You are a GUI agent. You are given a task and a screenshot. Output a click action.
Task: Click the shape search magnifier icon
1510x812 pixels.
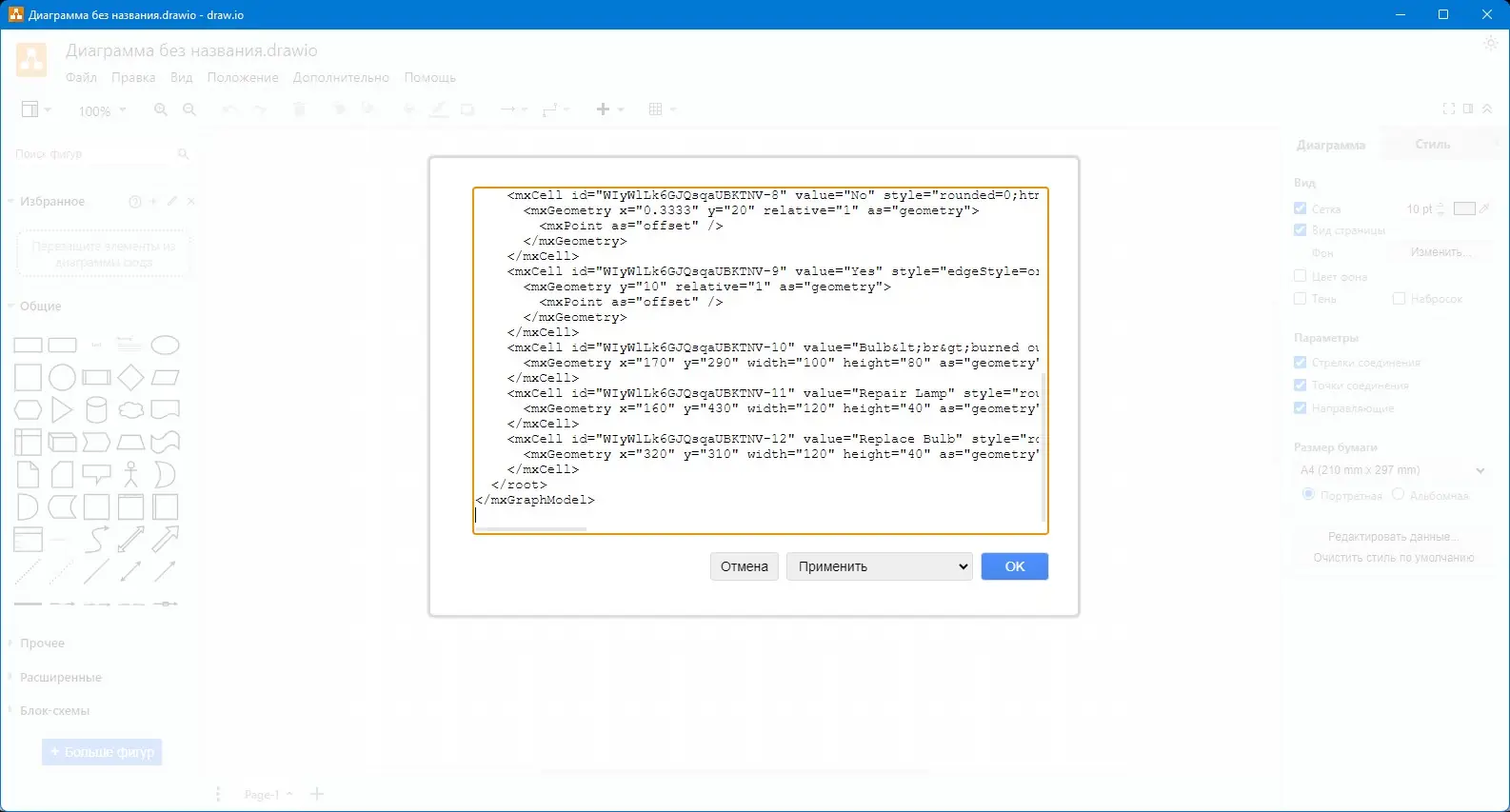tap(184, 153)
